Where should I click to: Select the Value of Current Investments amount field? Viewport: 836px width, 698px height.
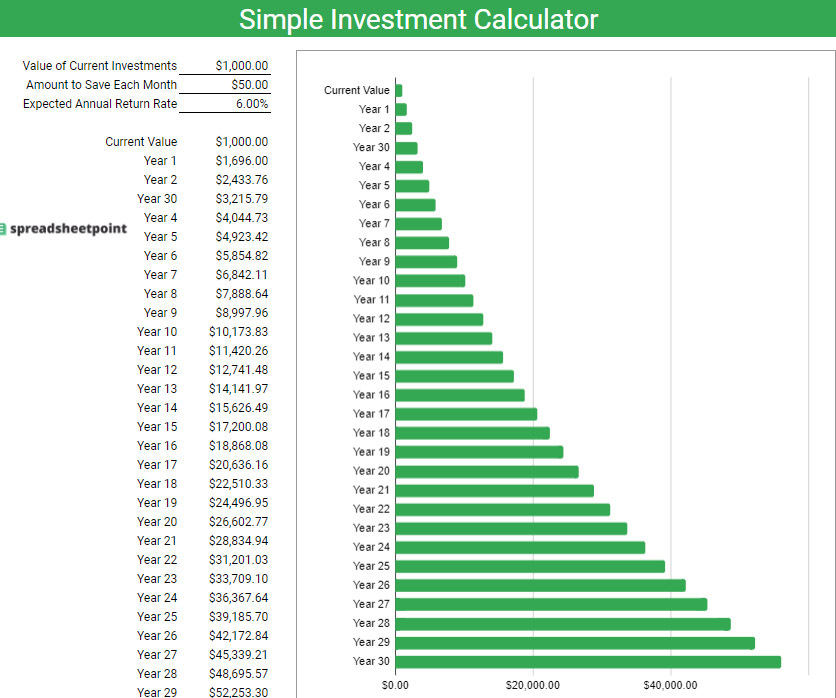241,66
